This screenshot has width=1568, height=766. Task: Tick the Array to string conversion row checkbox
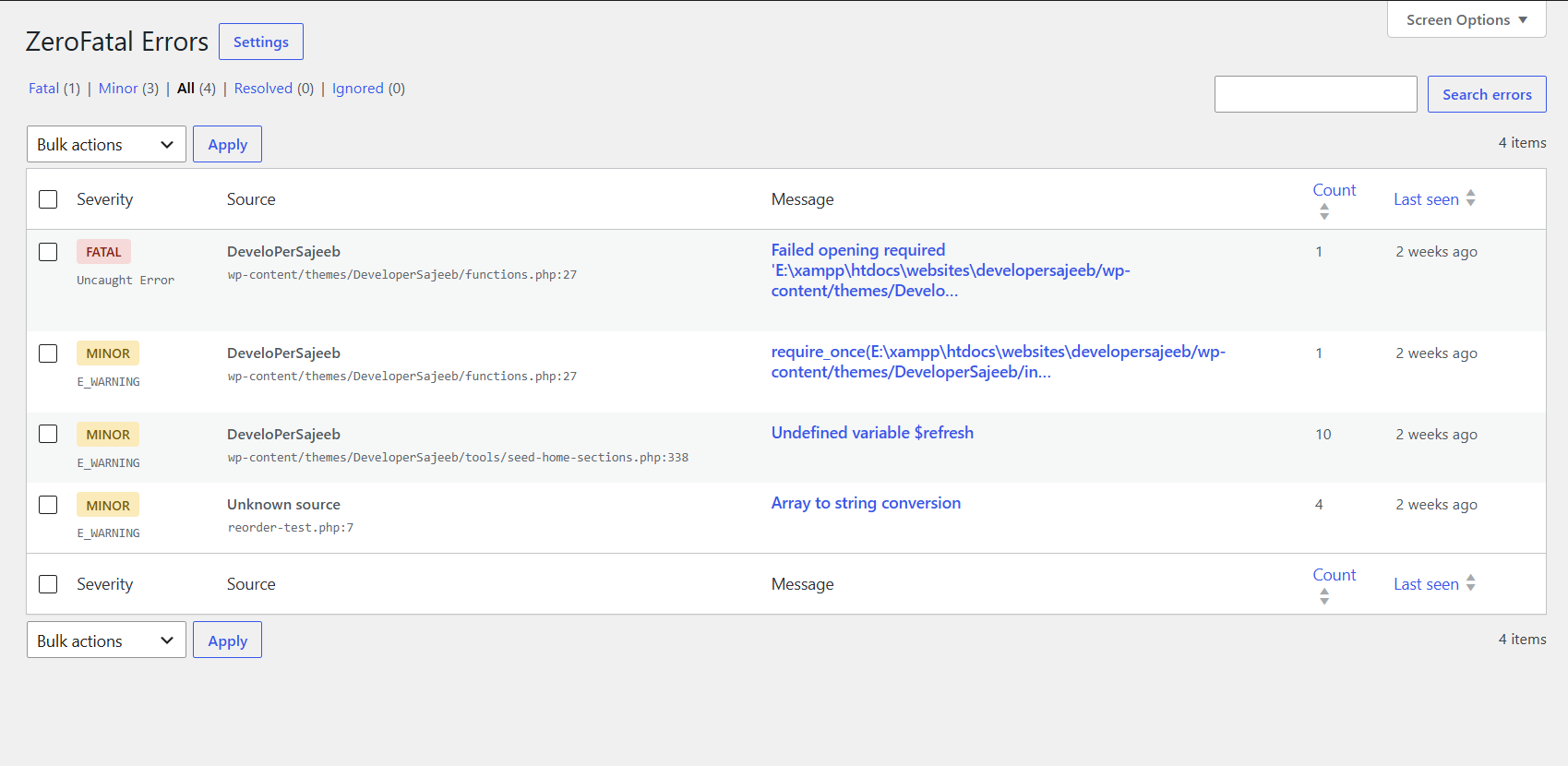tap(48, 505)
